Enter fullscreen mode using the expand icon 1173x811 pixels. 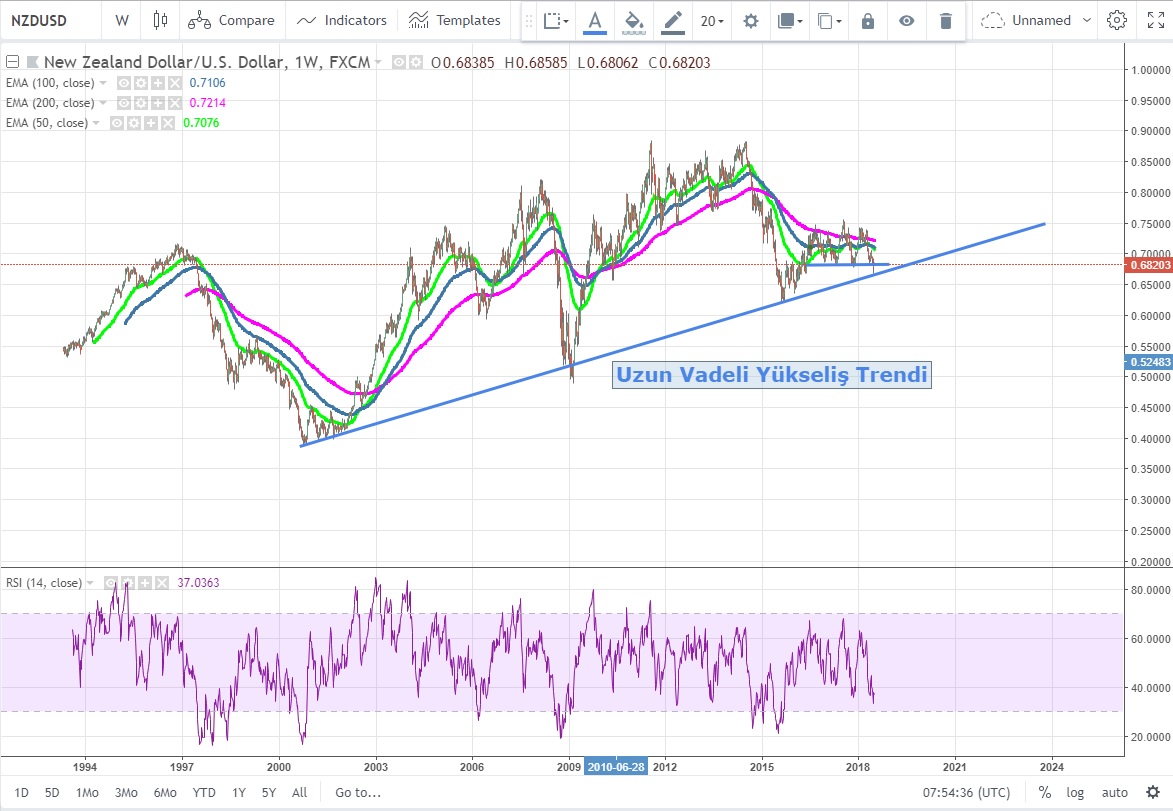[x=1155, y=20]
